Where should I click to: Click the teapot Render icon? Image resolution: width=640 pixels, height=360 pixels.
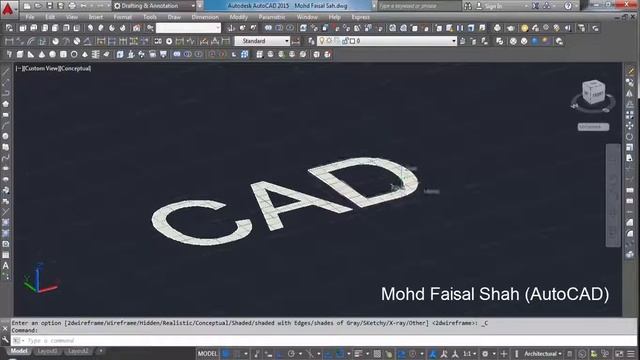tap(511, 28)
